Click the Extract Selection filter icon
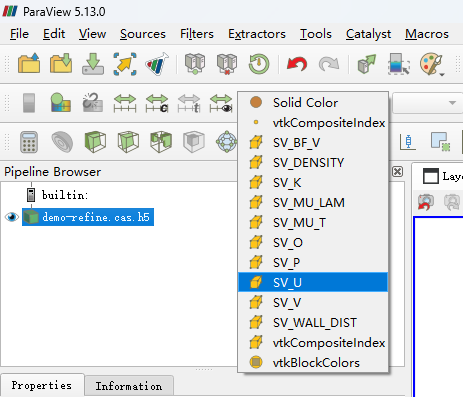Viewport: 463px width, 397px height. click(440, 142)
